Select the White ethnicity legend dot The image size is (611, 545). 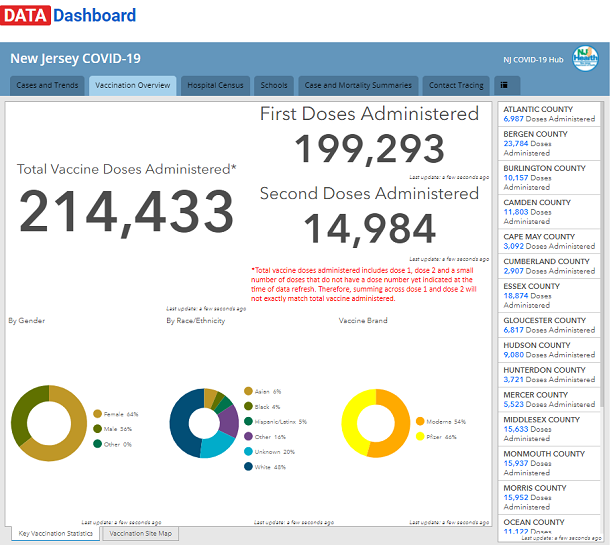(x=247, y=466)
